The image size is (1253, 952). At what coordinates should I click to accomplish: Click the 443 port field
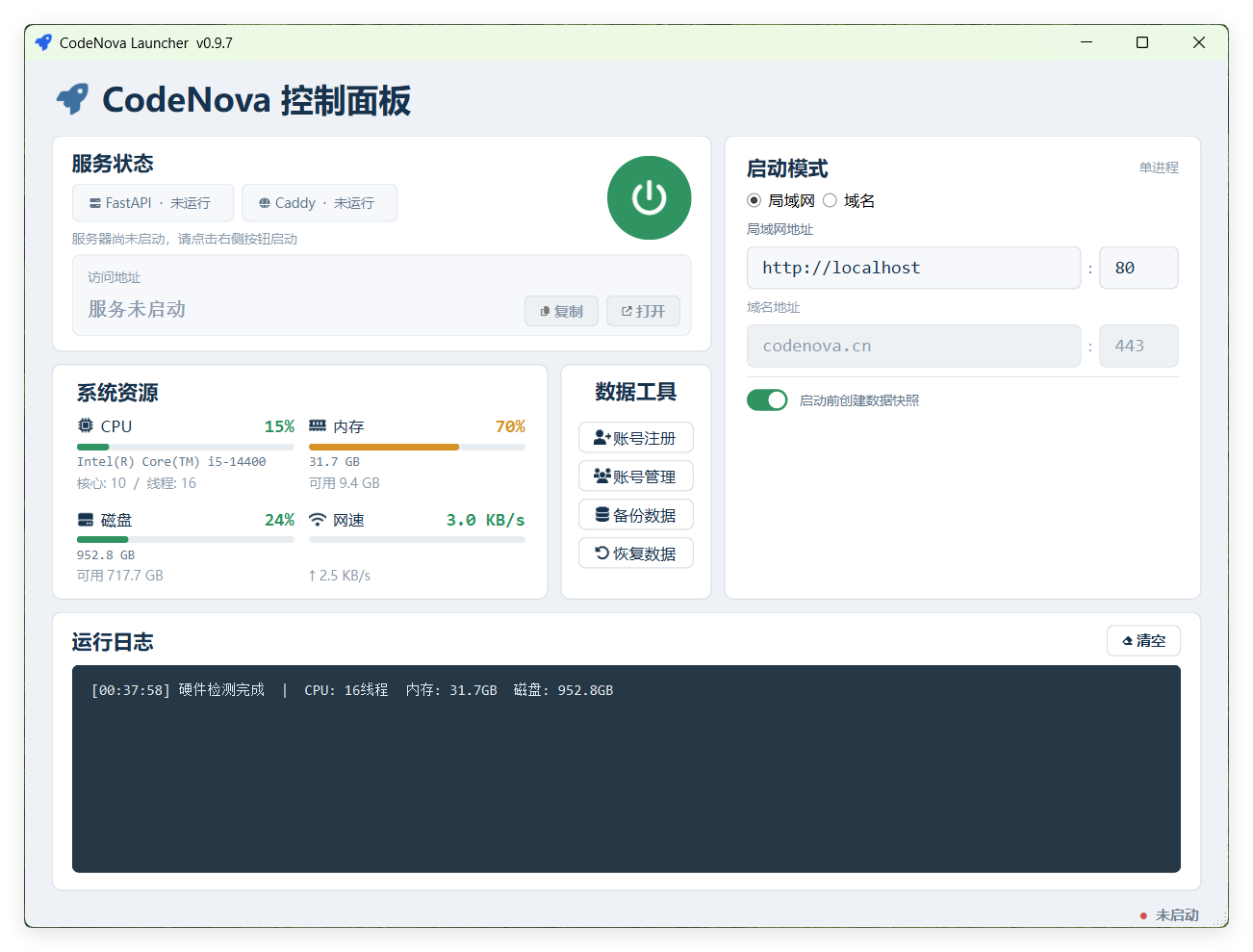pos(1138,346)
